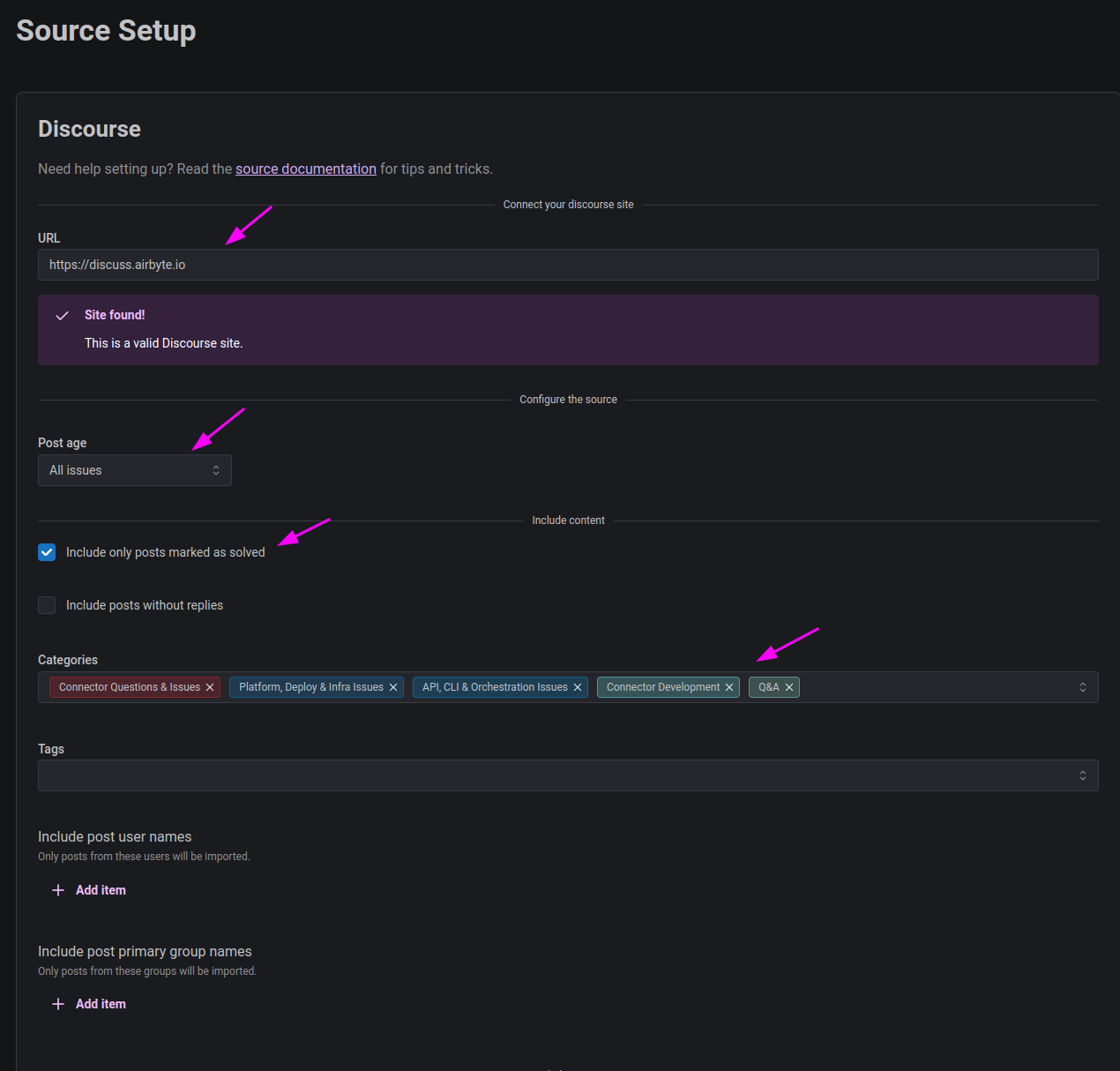Screen dimensions: 1120x1071
Task: Remove the API, CLI & Orchestration Issues tag
Action: pyautogui.click(x=578, y=687)
